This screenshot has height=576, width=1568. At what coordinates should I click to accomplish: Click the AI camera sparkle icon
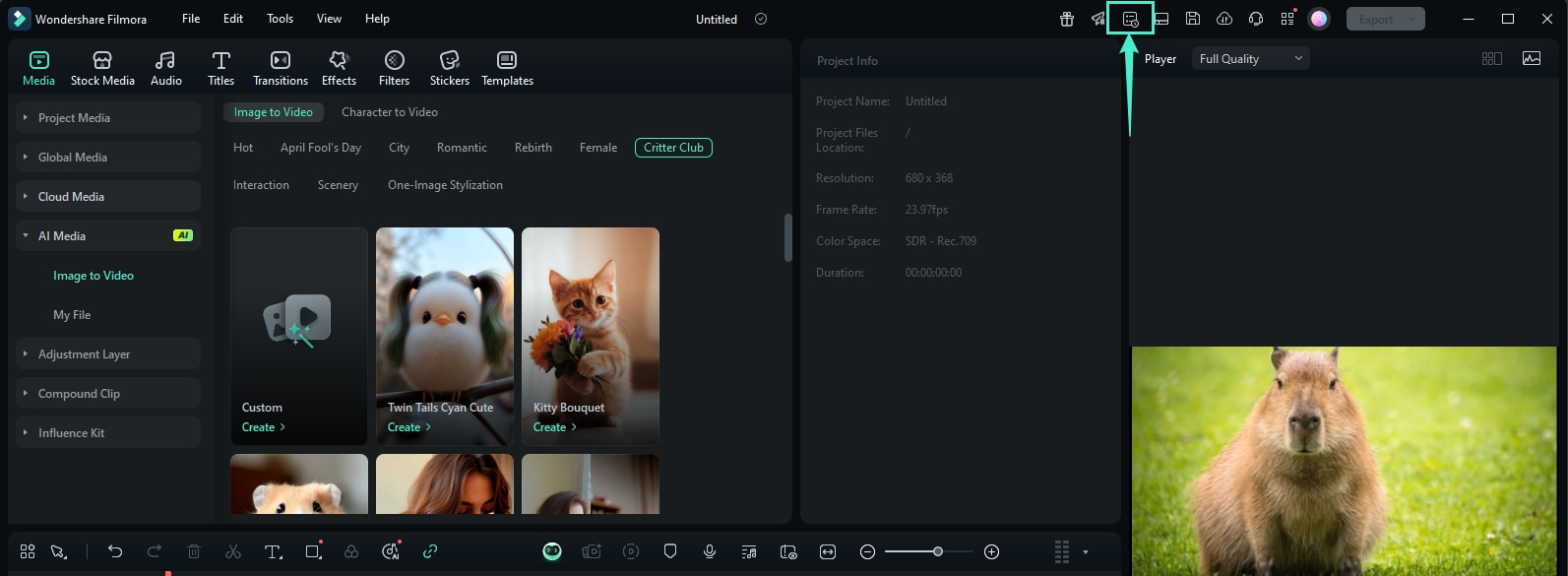pyautogui.click(x=592, y=551)
